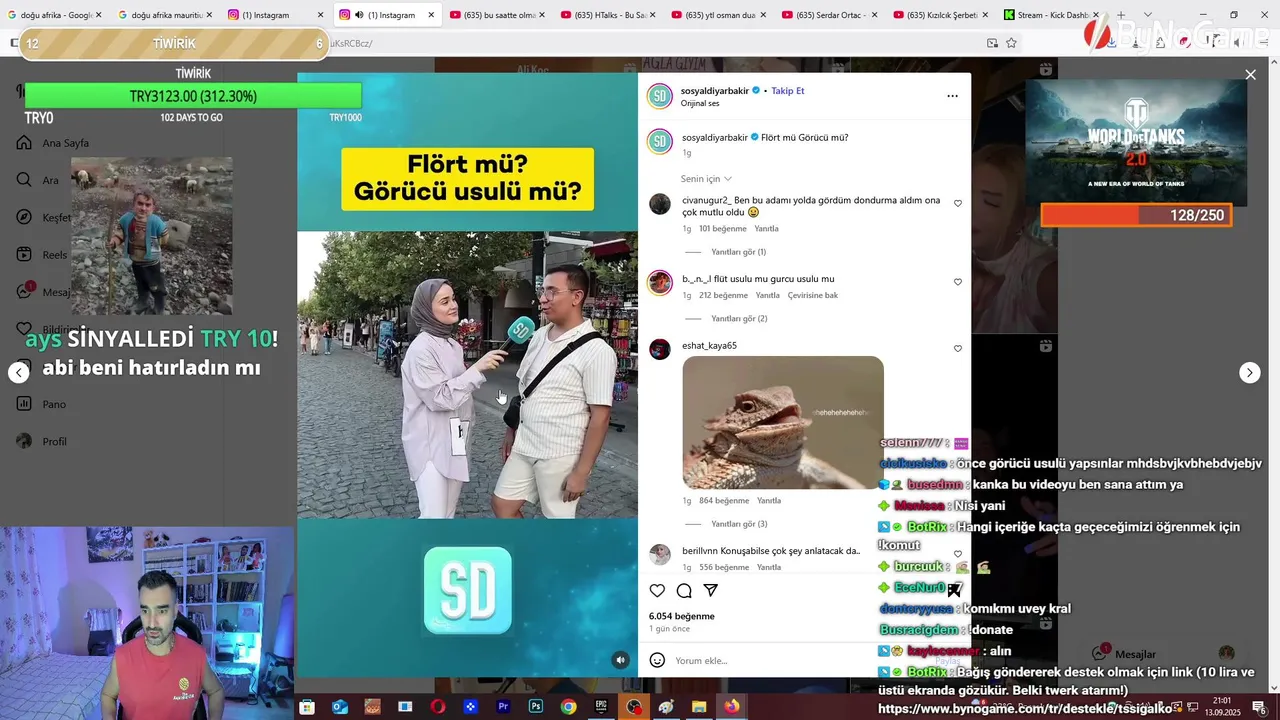Open notification center in system tray
The height and width of the screenshot is (720, 1280).
[x=1260, y=707]
